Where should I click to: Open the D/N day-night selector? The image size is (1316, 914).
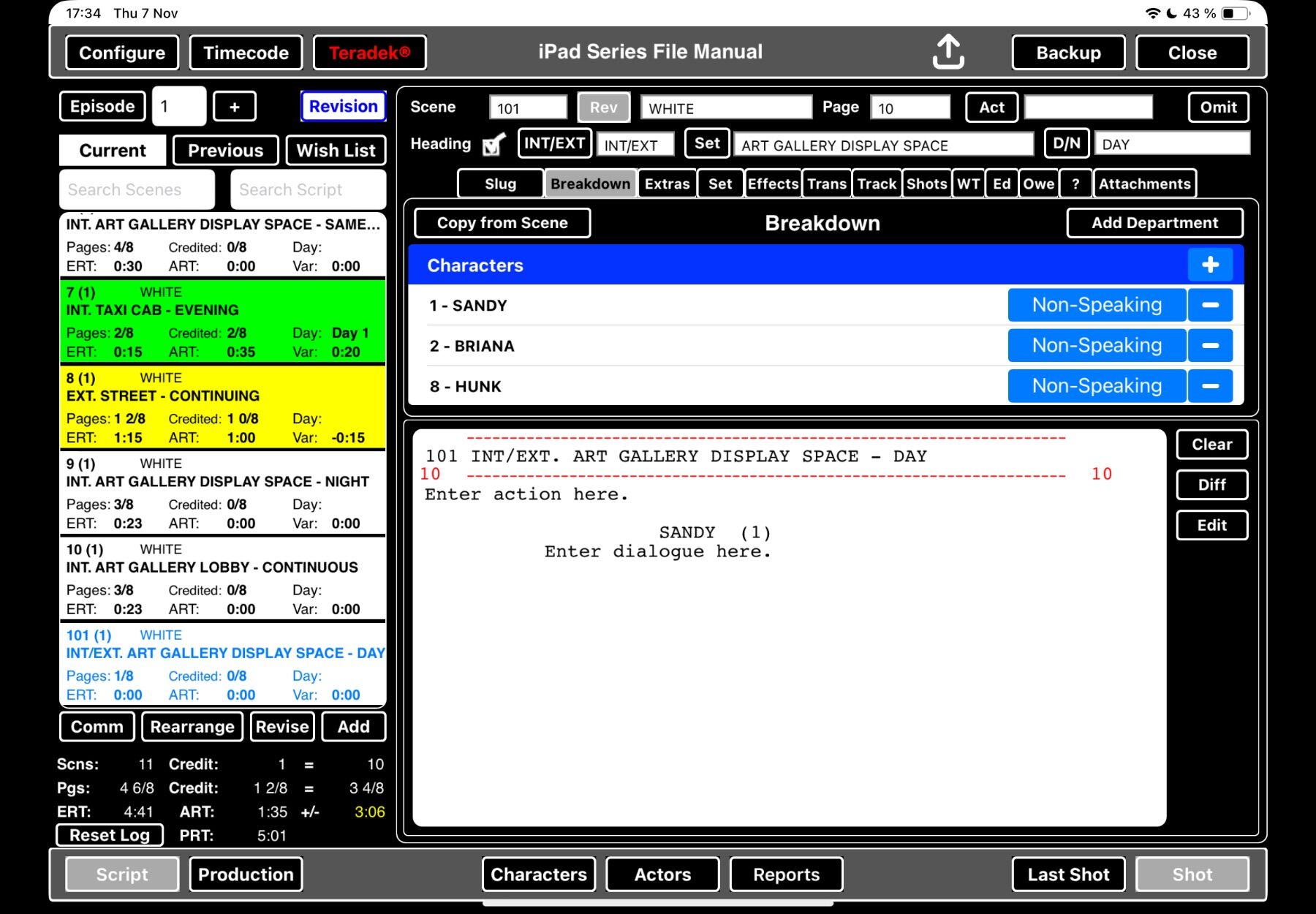click(1067, 143)
